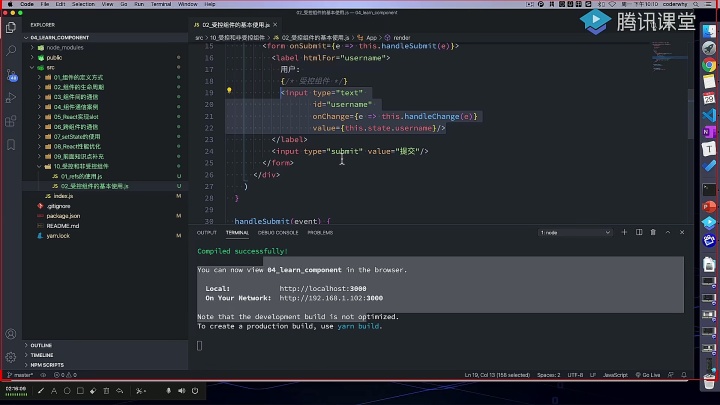
Task: Expand the node_modules folder
Action: tap(32, 48)
